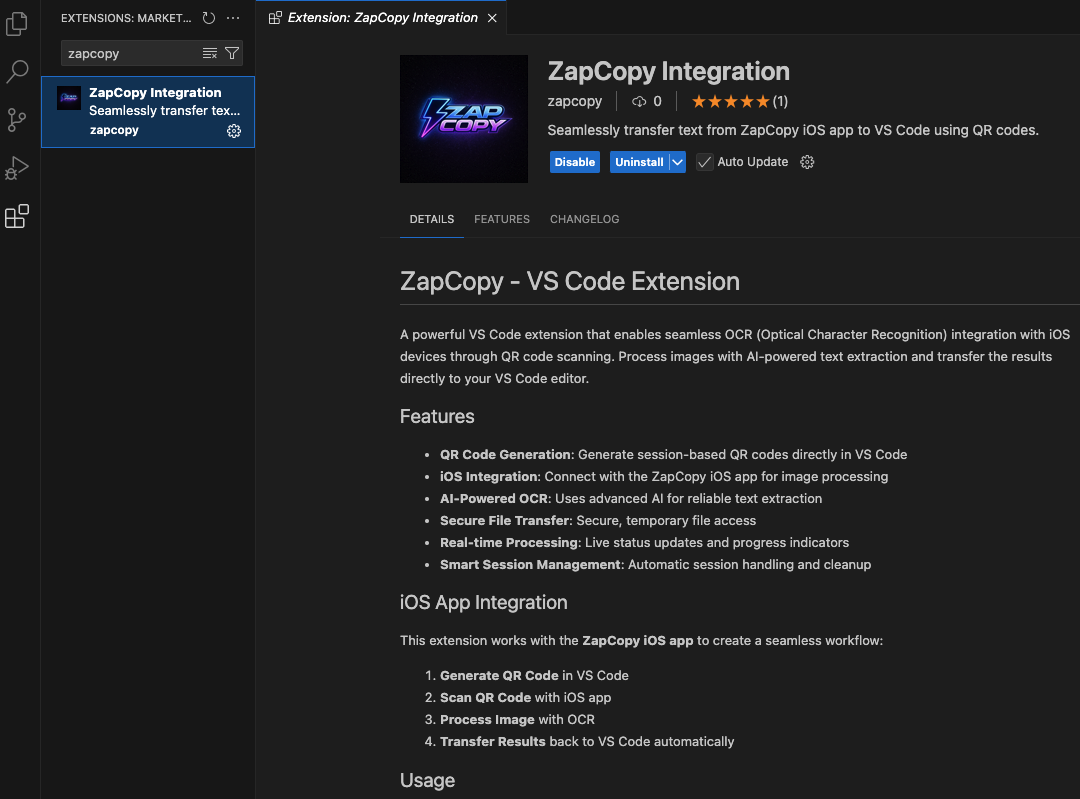Close the ZapCopy Integration editor tab
This screenshot has width=1080, height=799.
[x=492, y=18]
